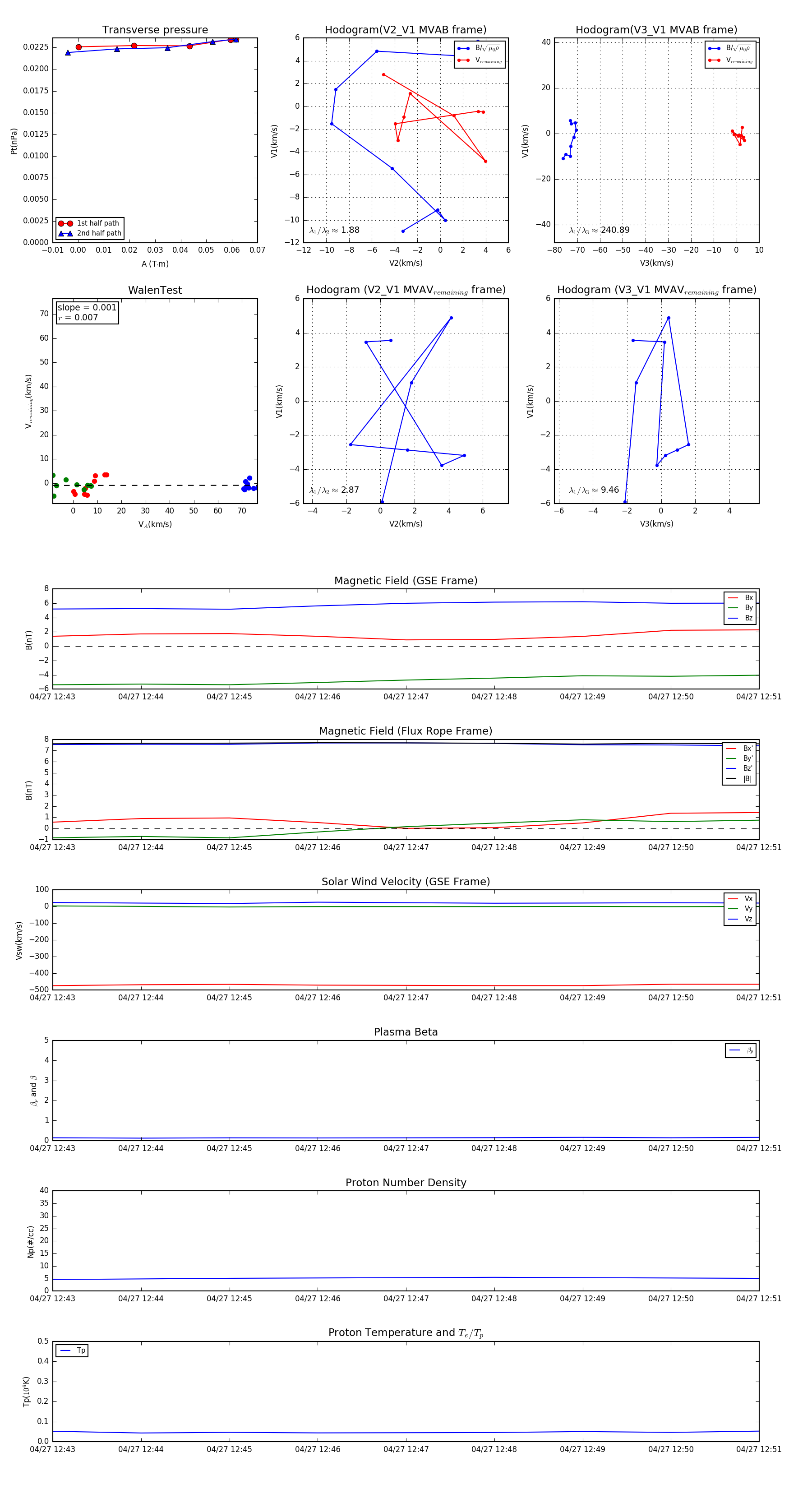
Task: Click the By' legend entry in Flux Rope plot
Action: [x=739, y=758]
